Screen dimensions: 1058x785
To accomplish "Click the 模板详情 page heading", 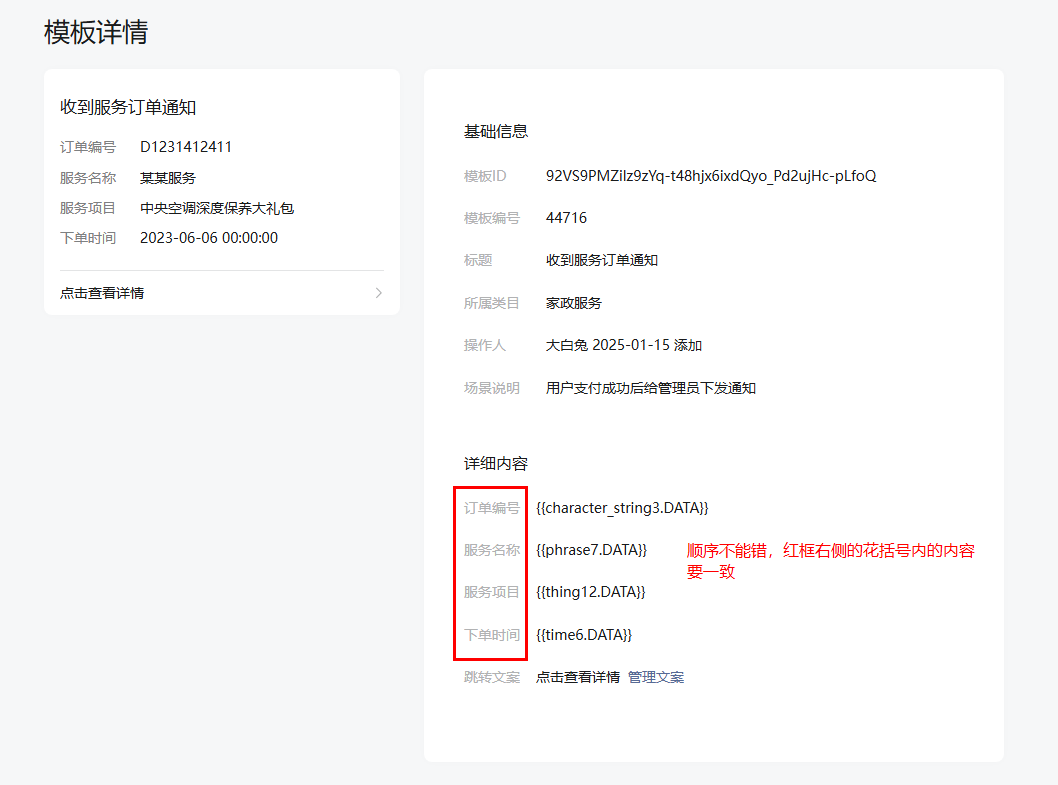I will [96, 32].
